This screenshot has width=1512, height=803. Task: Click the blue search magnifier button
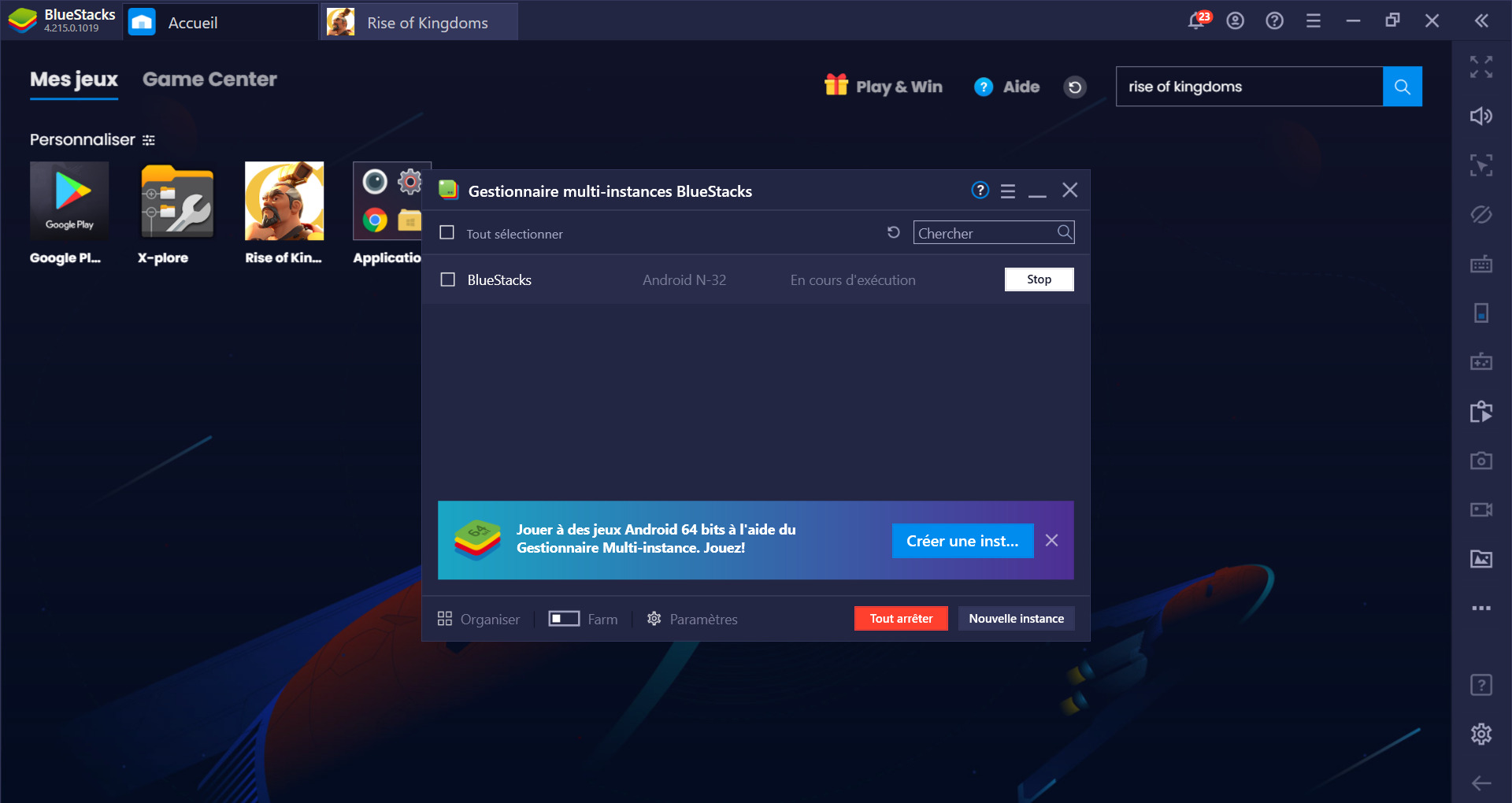(1403, 87)
